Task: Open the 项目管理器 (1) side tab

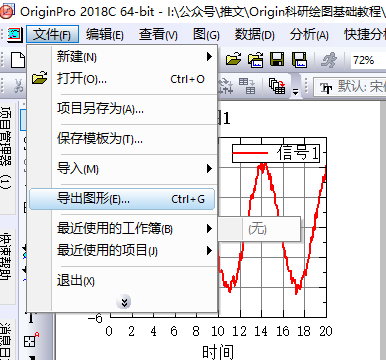Action: point(6,148)
